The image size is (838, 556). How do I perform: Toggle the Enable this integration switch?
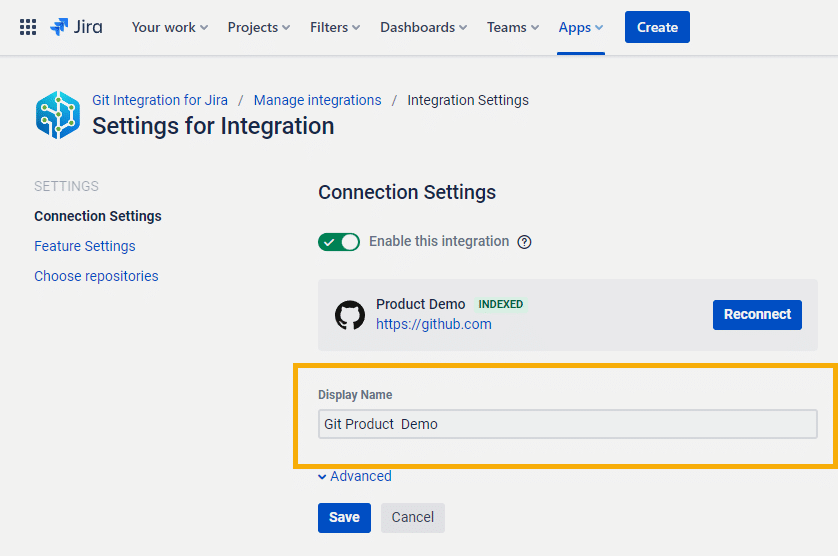coord(339,242)
